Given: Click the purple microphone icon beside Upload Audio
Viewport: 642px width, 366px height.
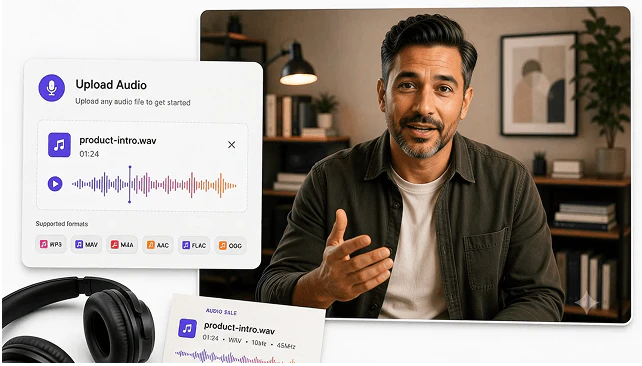Looking at the screenshot, I should [52, 88].
